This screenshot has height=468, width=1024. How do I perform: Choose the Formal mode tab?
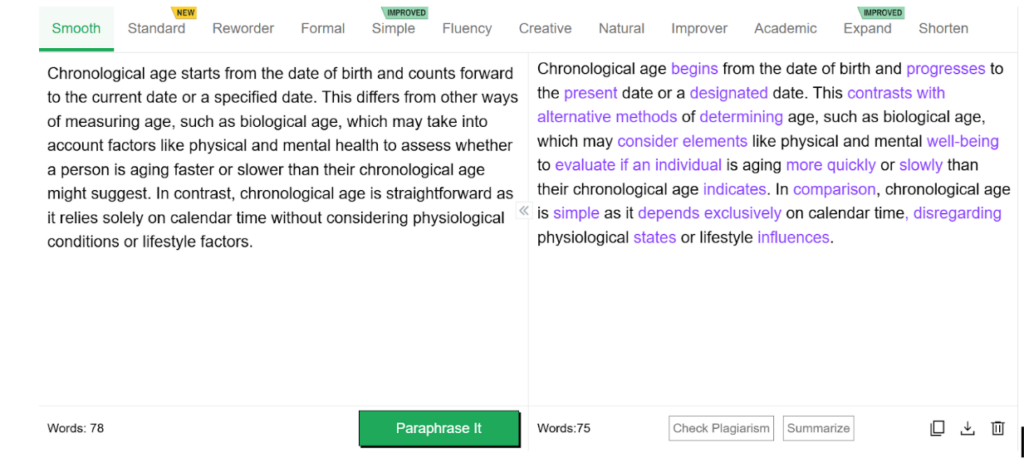(323, 28)
